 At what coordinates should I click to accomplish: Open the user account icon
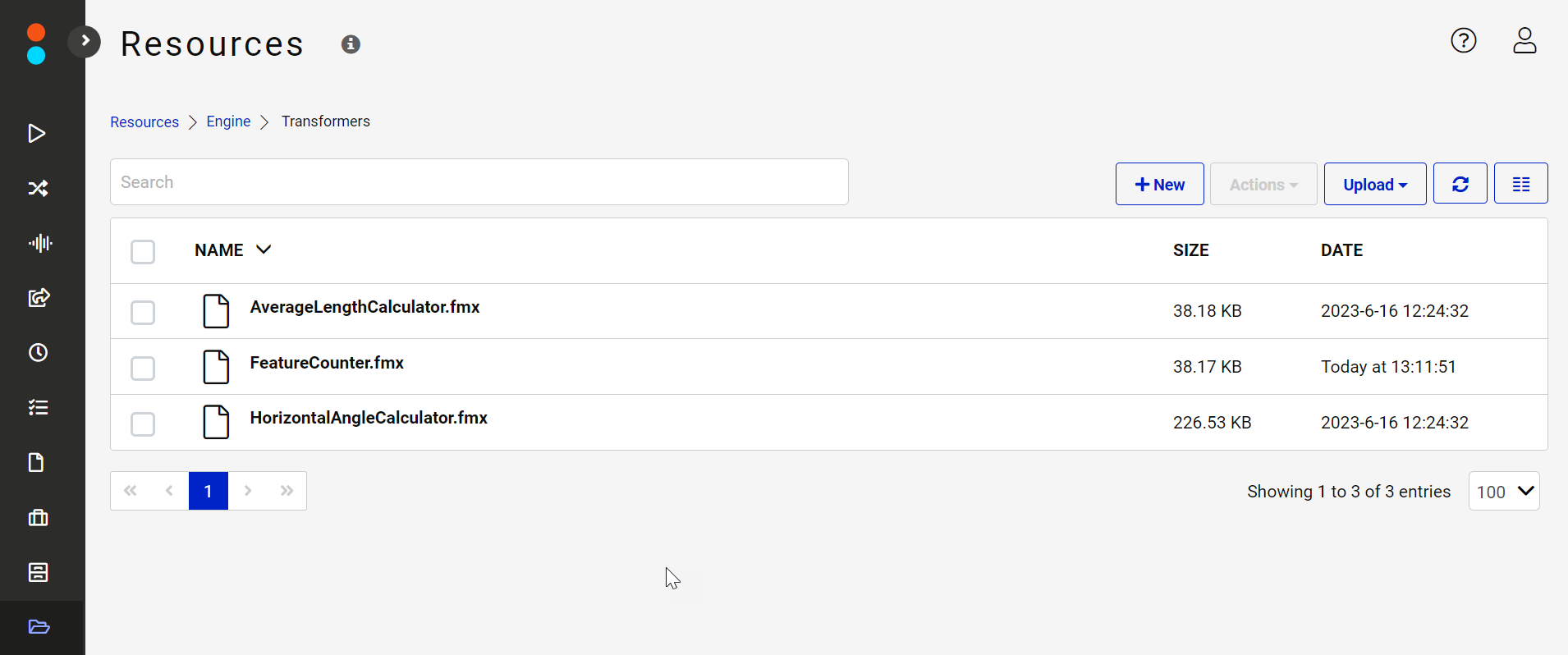click(1524, 40)
